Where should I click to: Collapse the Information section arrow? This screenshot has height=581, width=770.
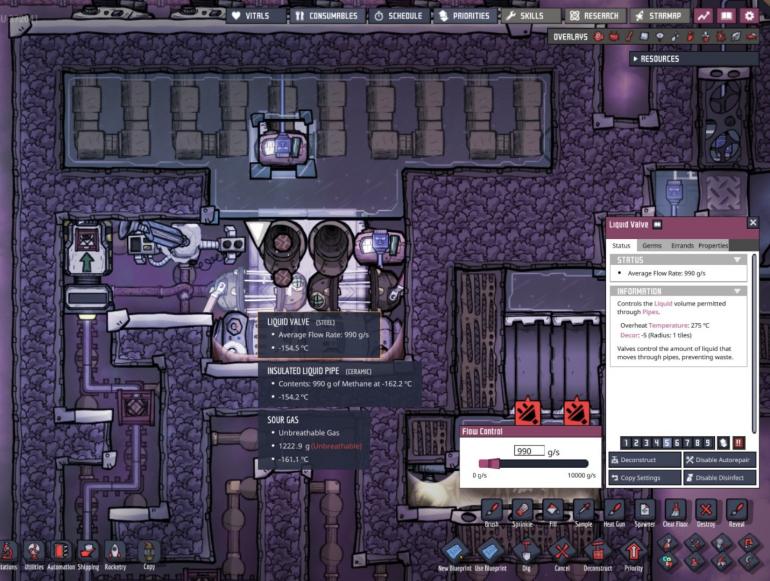pyautogui.click(x=737, y=291)
